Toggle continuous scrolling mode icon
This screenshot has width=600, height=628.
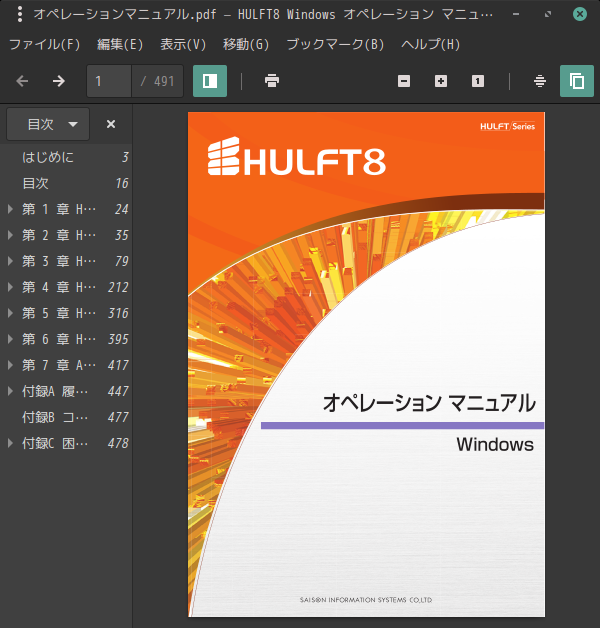coord(540,81)
